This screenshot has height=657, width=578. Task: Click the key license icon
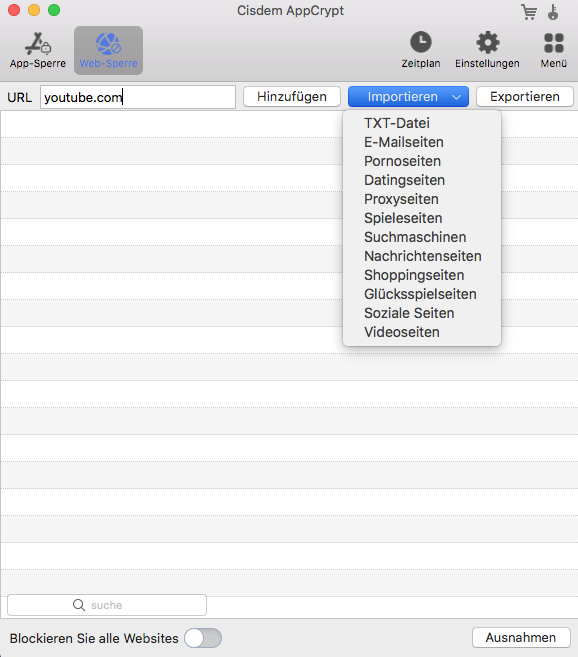click(x=553, y=12)
